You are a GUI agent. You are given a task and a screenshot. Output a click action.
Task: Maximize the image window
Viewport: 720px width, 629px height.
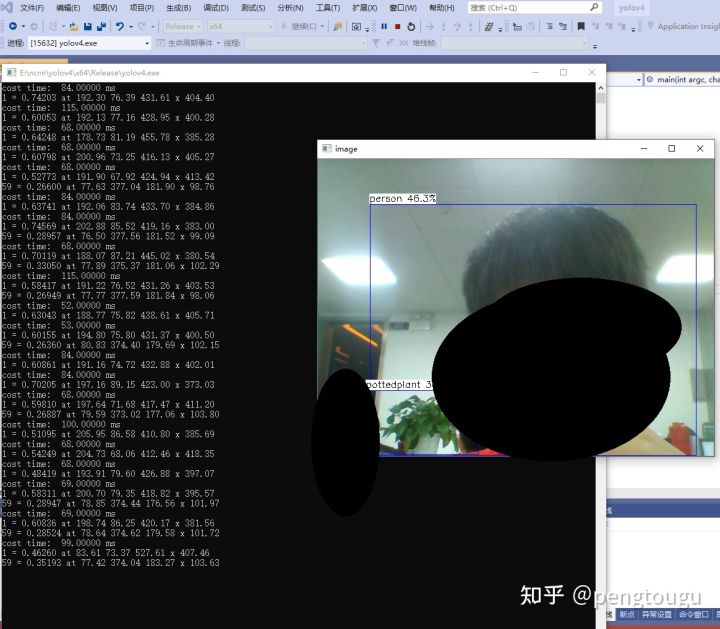pos(671,149)
